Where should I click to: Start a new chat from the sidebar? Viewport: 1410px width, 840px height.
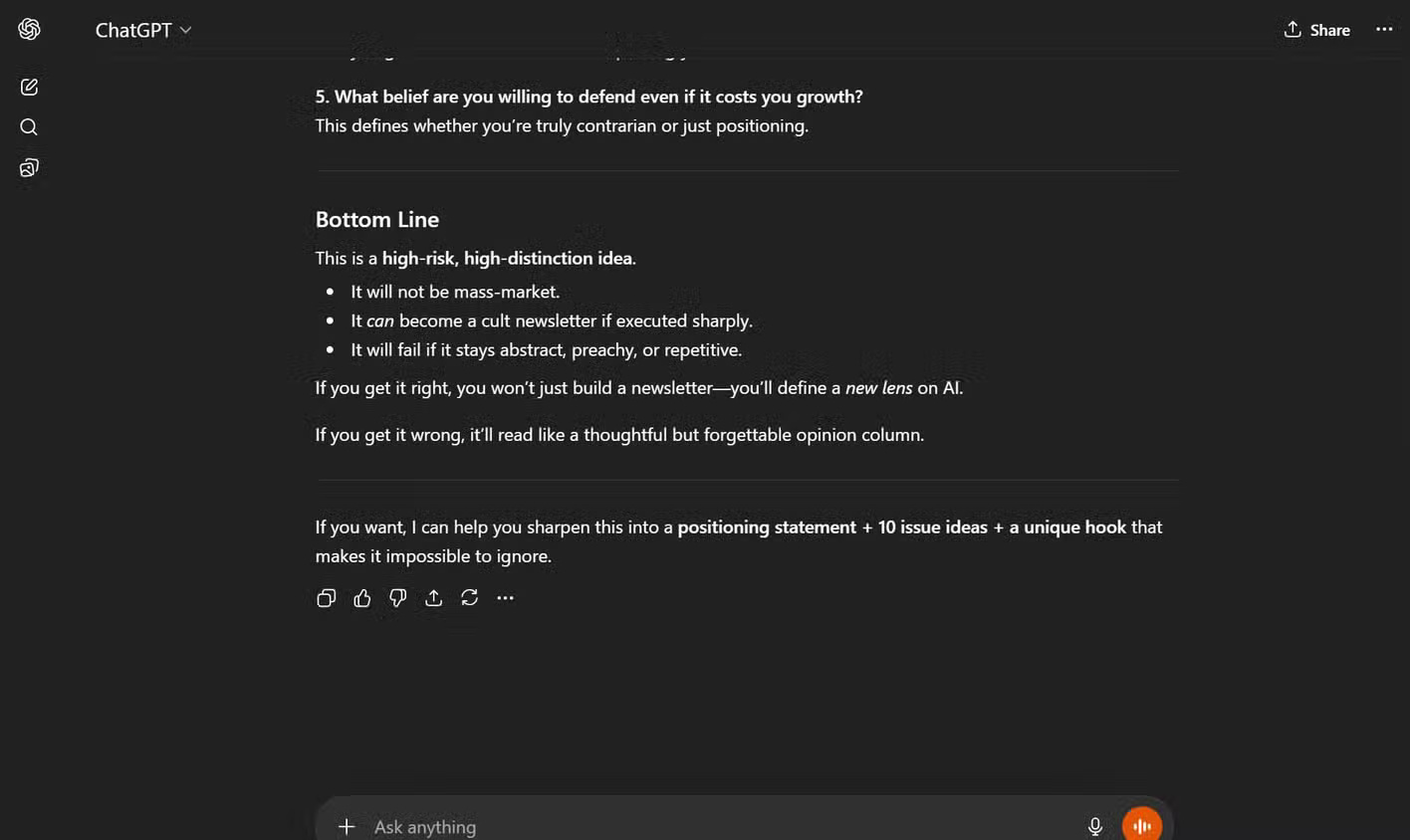click(x=29, y=88)
